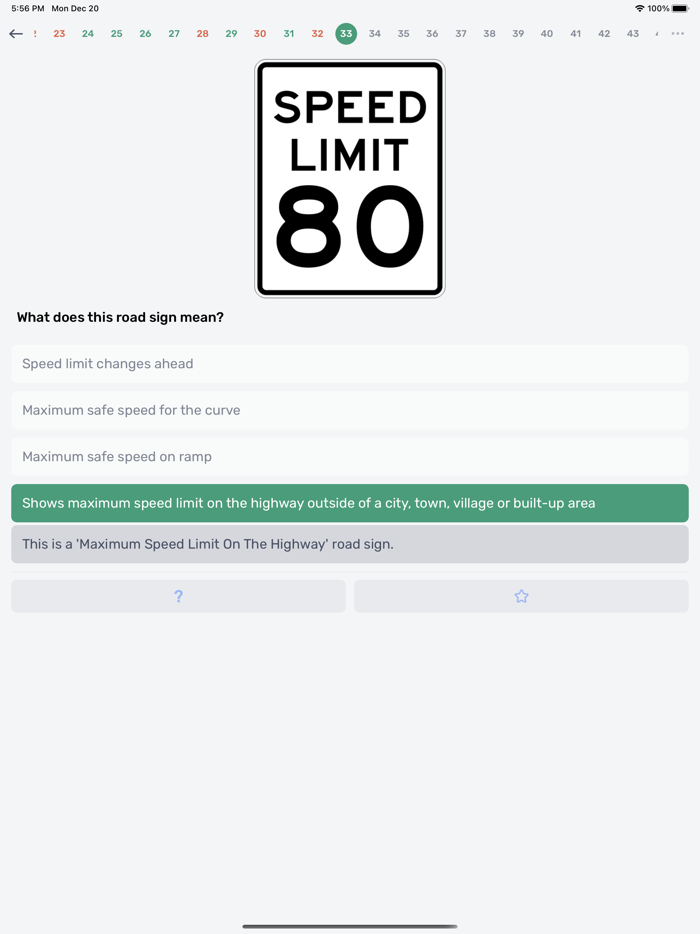Tap the SPEED LIMIT 80 sign image
The width and height of the screenshot is (700, 934).
(349, 178)
